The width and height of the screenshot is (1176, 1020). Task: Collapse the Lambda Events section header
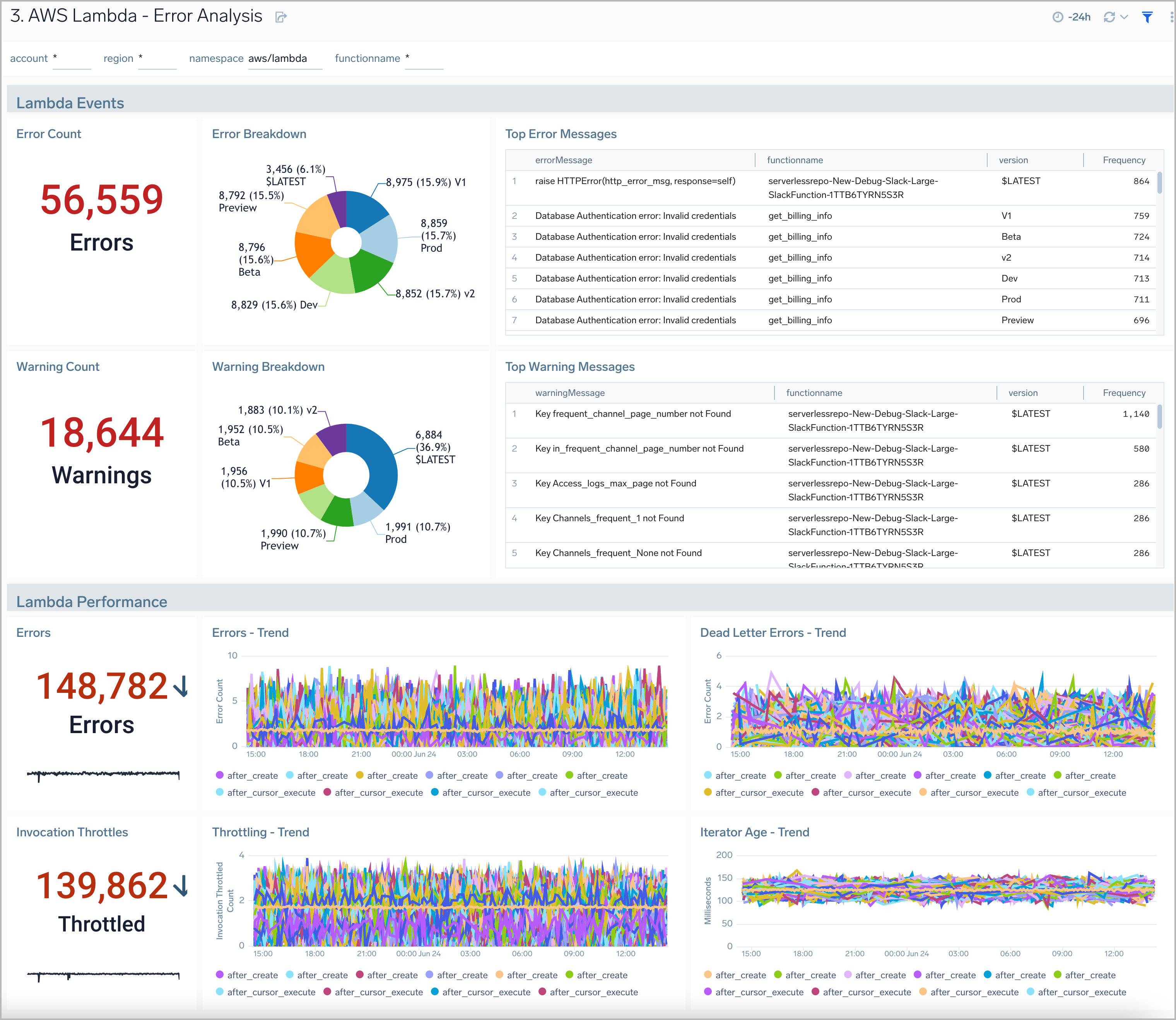point(70,103)
